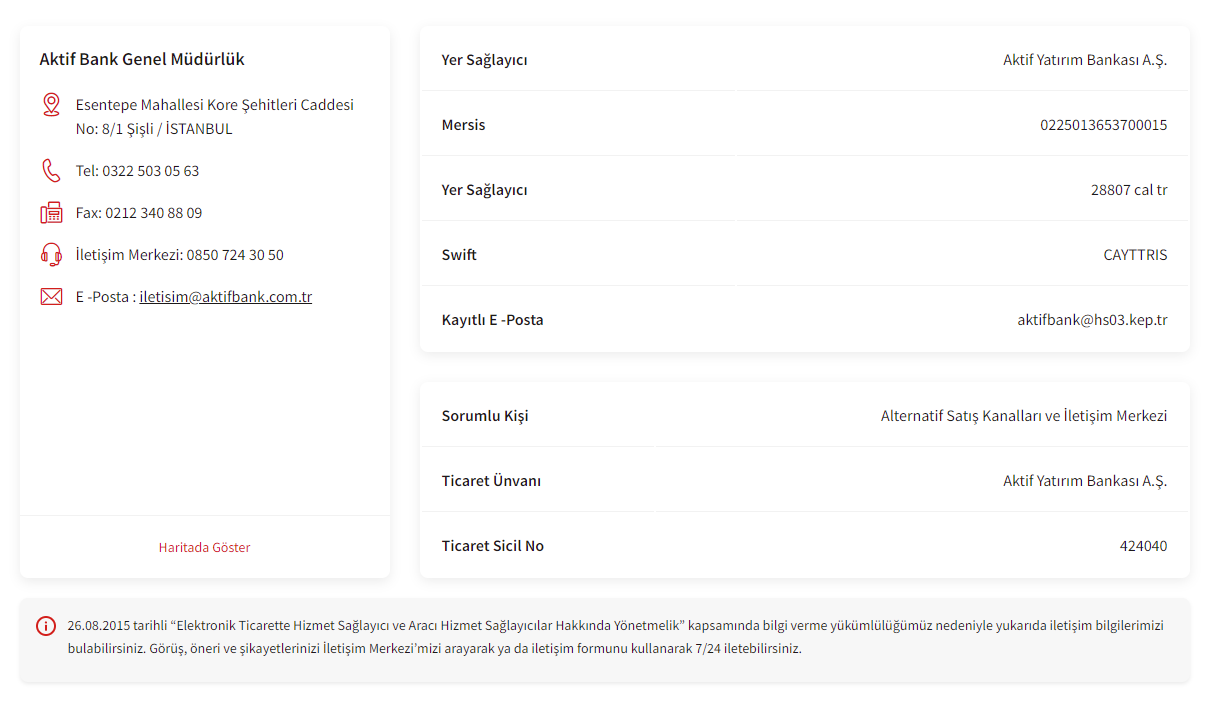
Task: Click the Mersis number 0225013653700015
Action: [x=1103, y=125]
